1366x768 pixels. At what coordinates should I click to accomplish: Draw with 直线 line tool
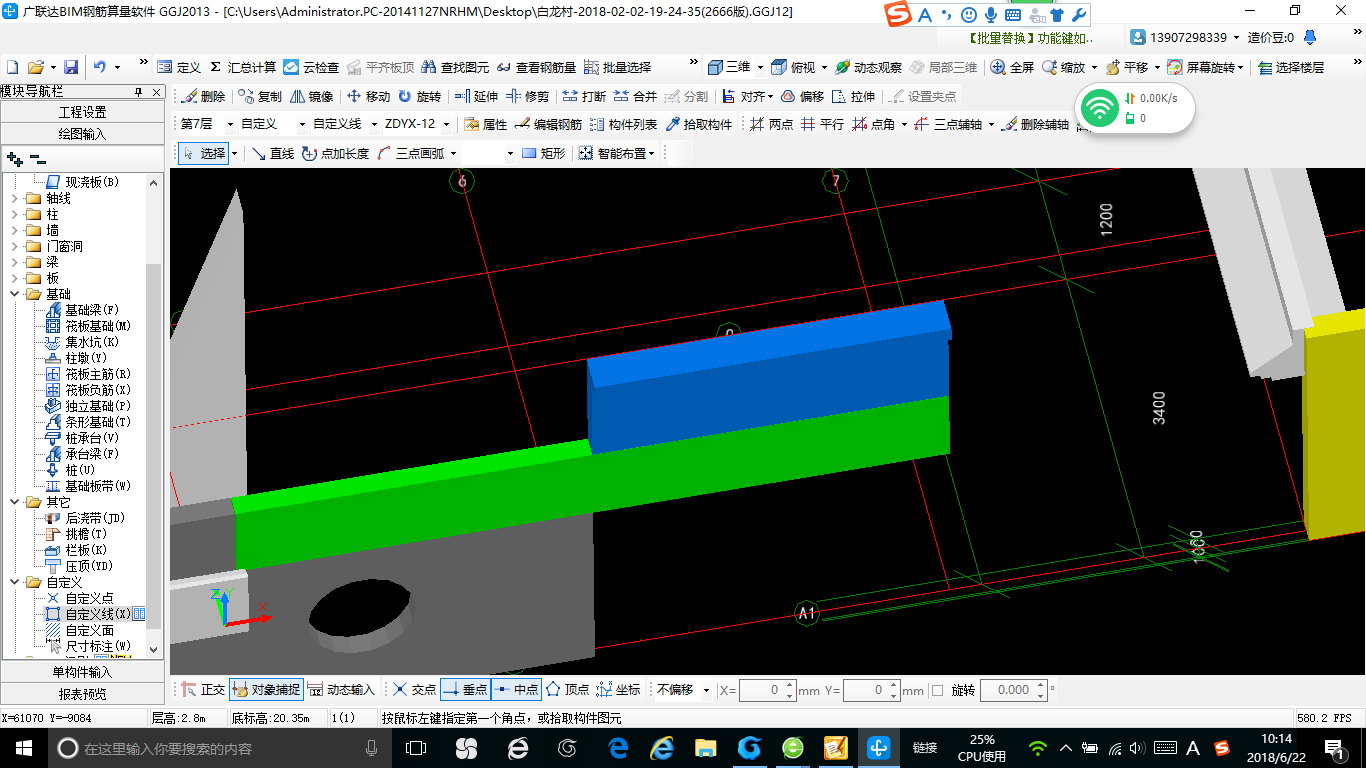point(272,153)
